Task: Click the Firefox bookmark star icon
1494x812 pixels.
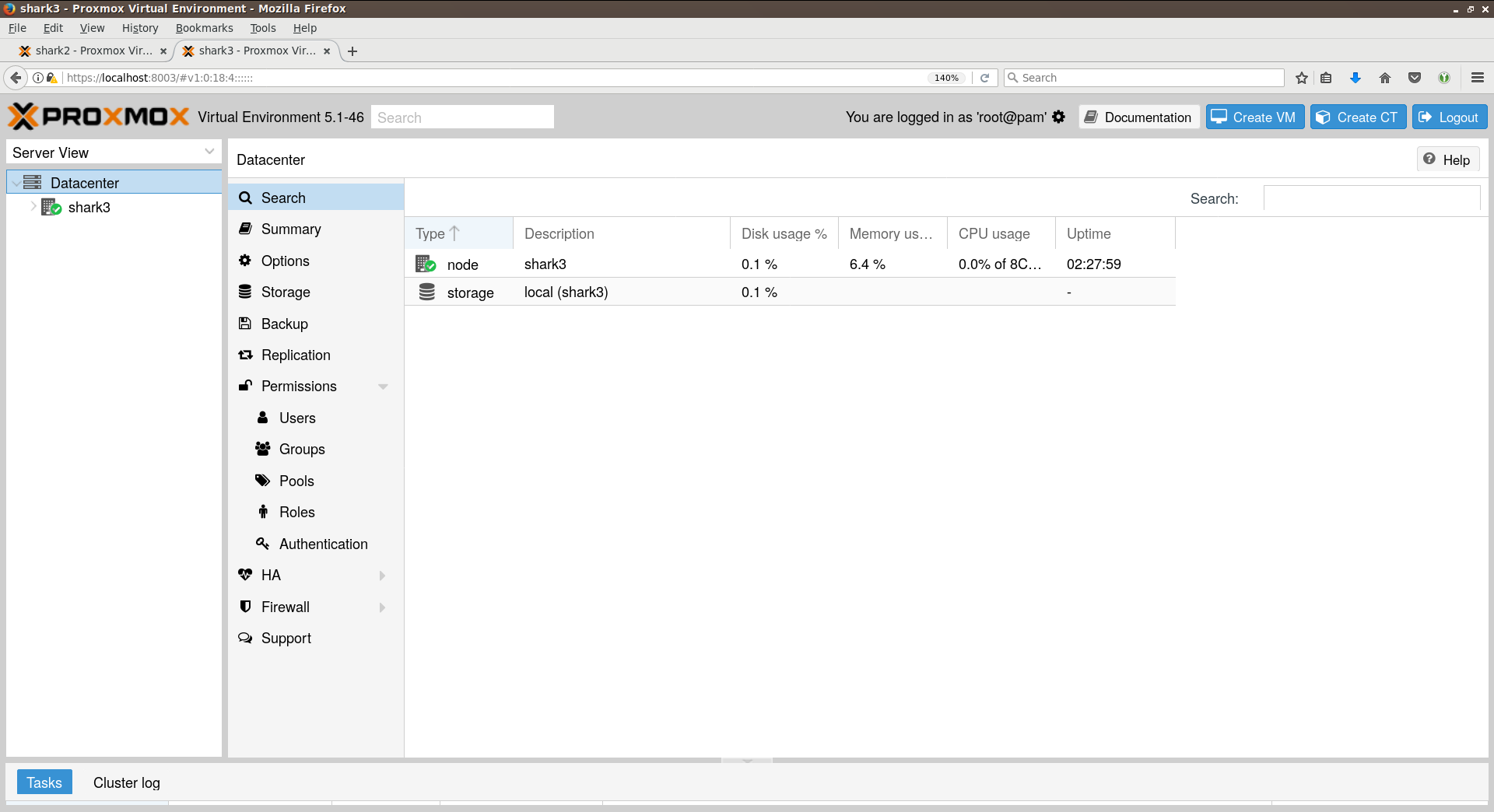Action: pos(1302,78)
